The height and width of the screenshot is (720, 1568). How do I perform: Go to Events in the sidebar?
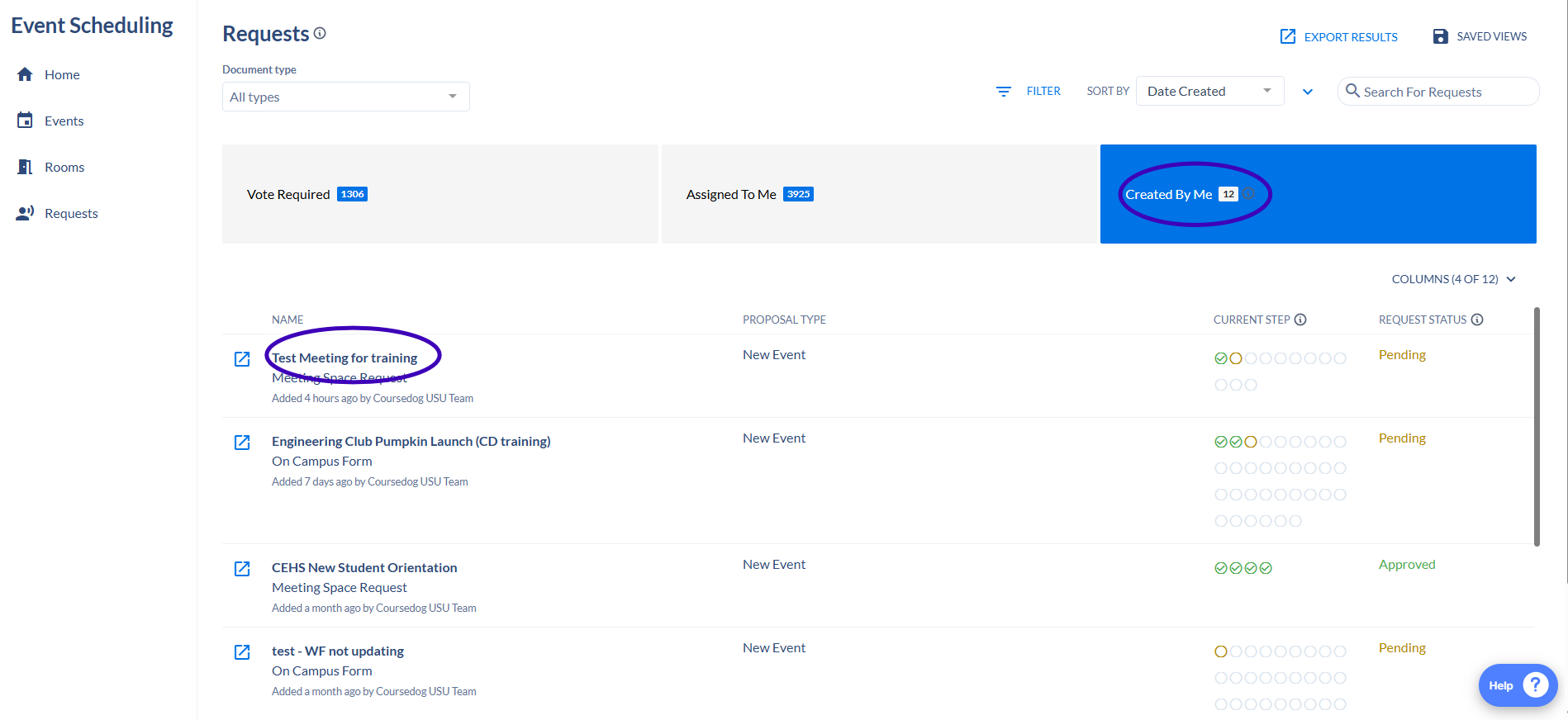pos(64,121)
